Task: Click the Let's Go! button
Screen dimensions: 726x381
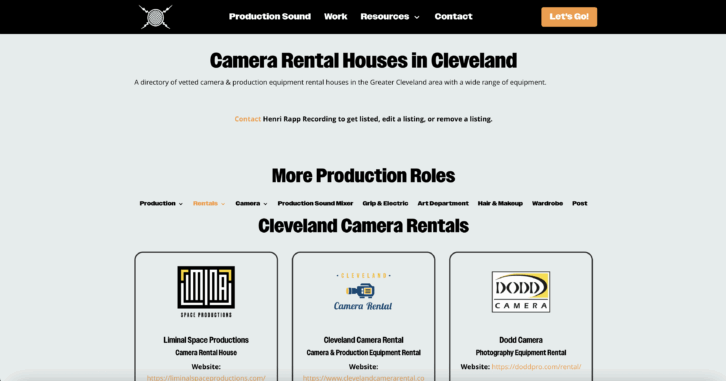Action: [569, 17]
